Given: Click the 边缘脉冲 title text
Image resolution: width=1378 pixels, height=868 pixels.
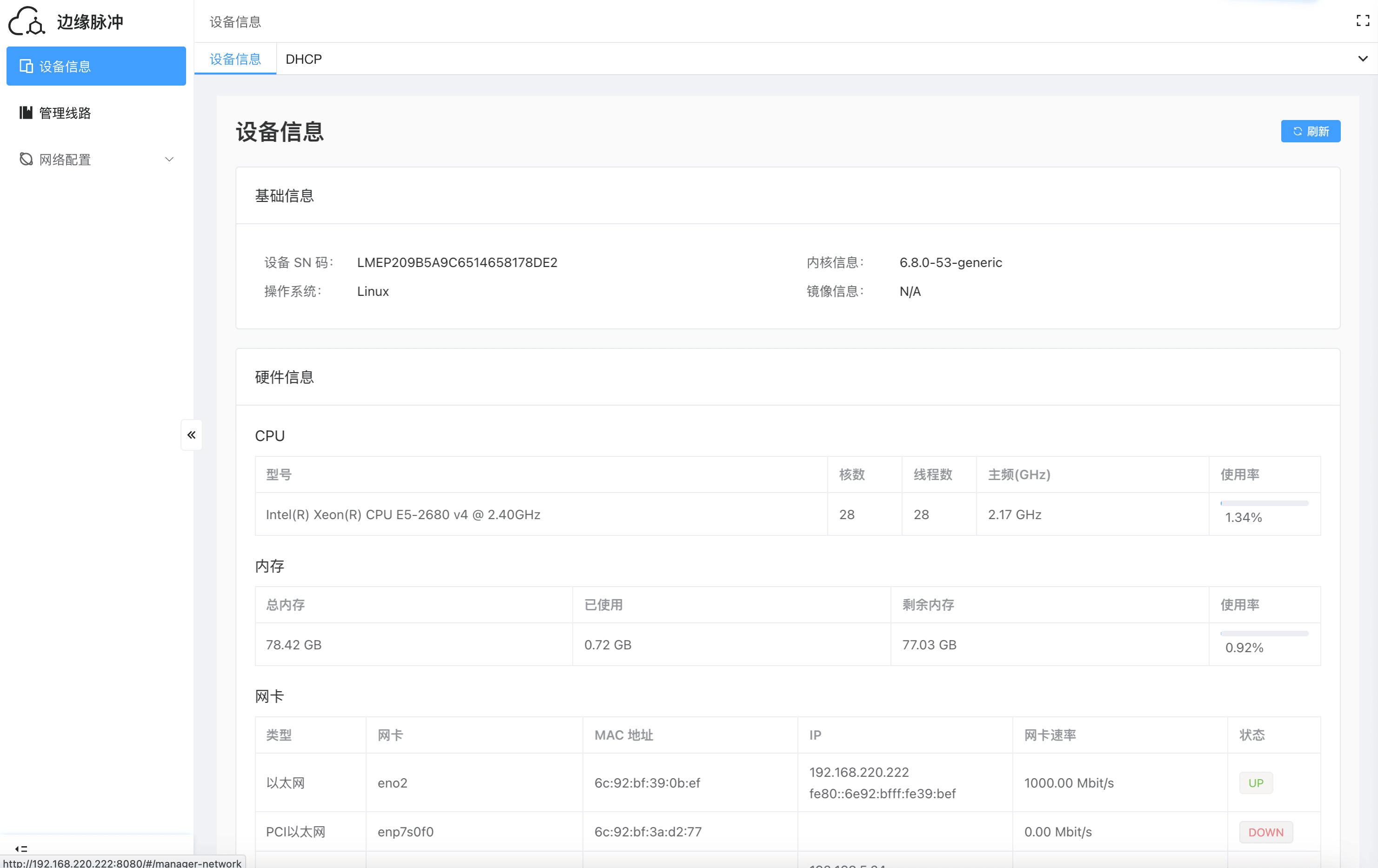Looking at the screenshot, I should tap(90, 22).
